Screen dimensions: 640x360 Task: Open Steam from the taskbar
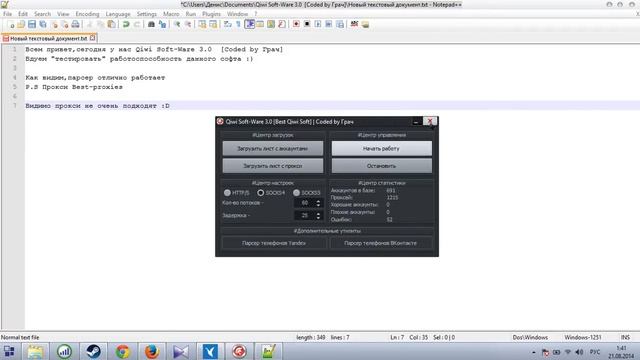[x=93, y=351]
